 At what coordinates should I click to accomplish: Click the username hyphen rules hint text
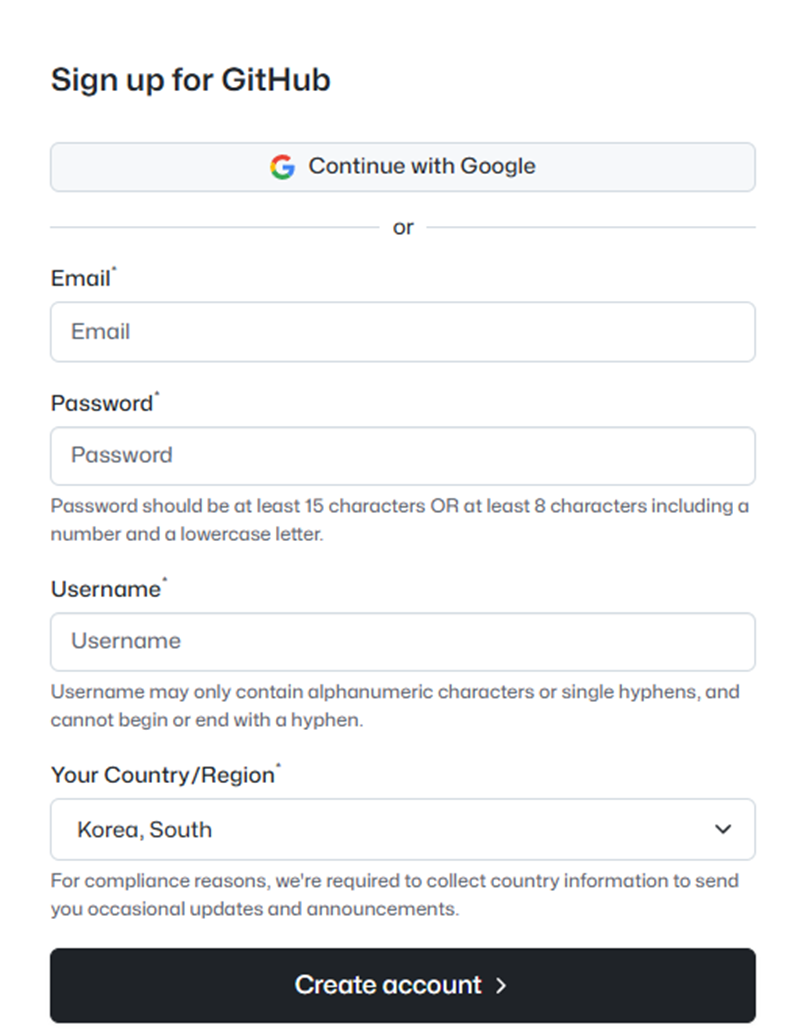(x=395, y=706)
